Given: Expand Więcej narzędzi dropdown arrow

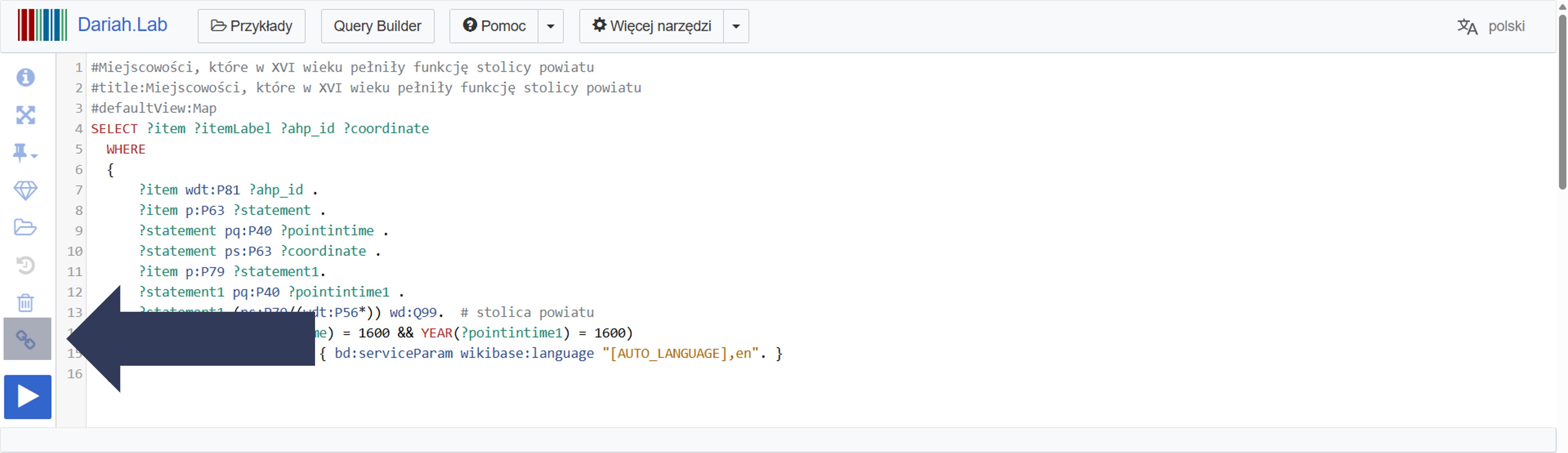Looking at the screenshot, I should coord(736,26).
